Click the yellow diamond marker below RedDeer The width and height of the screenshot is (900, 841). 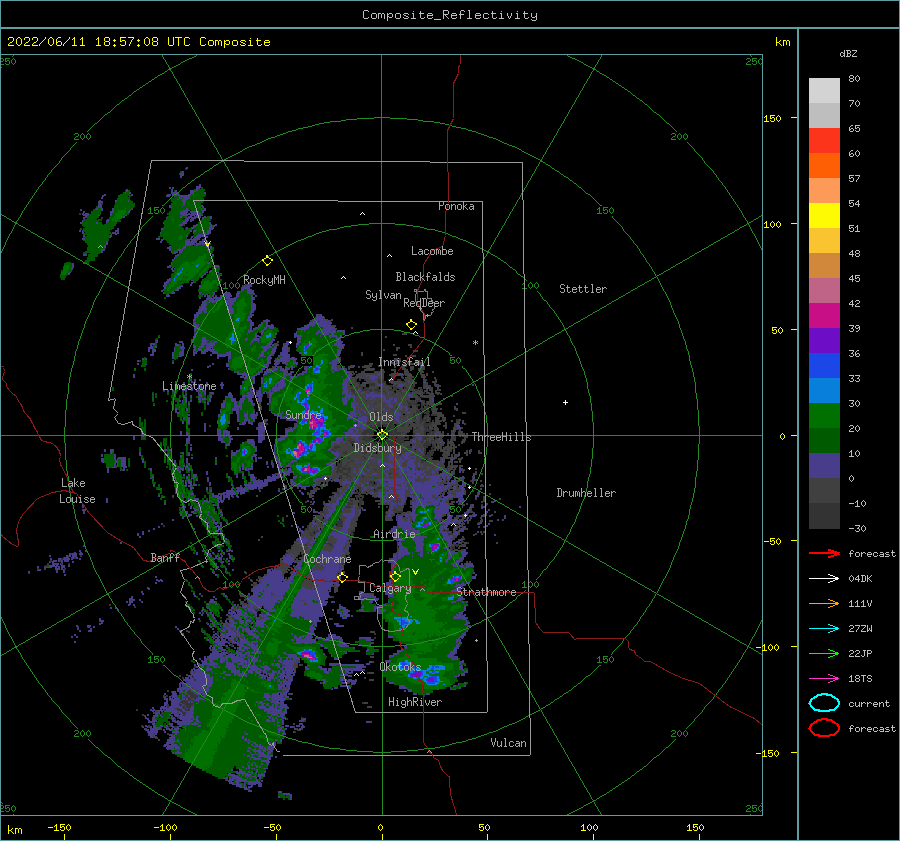(412, 325)
